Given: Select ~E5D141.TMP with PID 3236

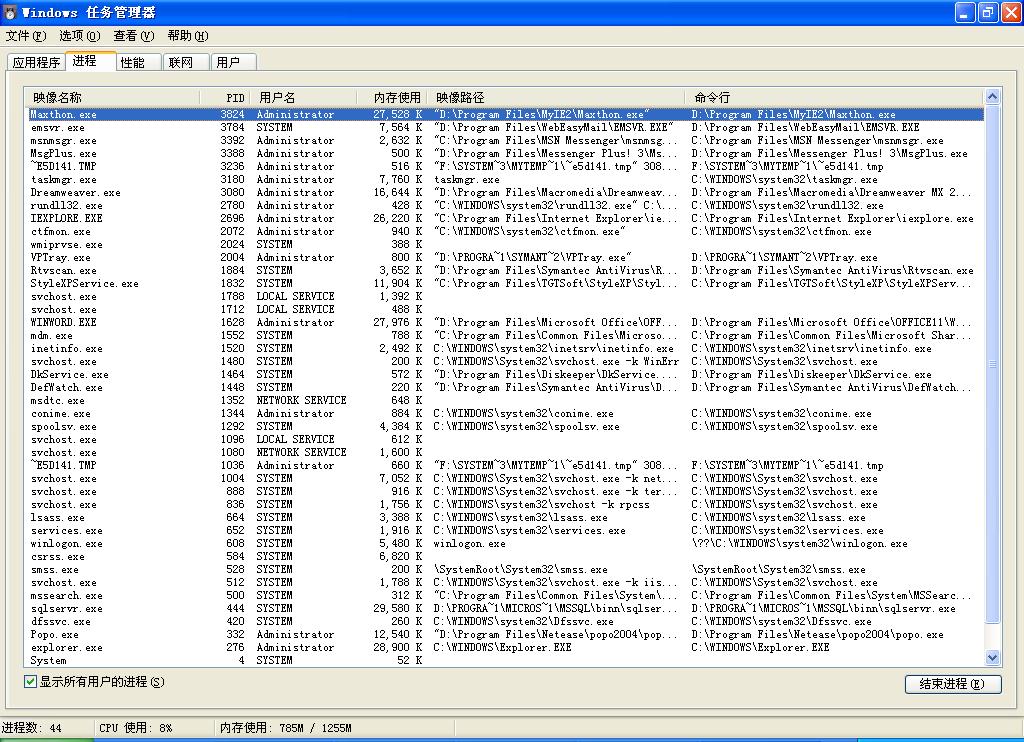Looking at the screenshot, I should point(506,167).
